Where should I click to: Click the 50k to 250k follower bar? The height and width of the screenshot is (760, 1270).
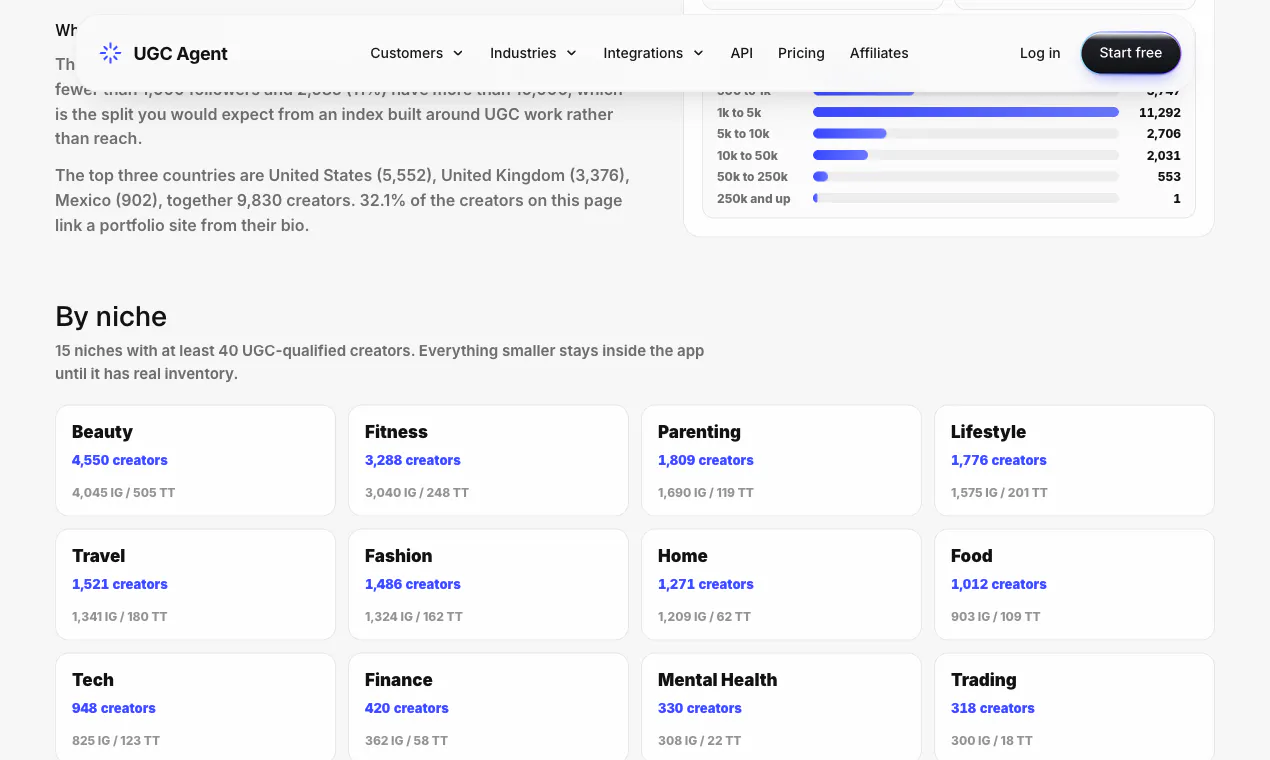pos(966,177)
